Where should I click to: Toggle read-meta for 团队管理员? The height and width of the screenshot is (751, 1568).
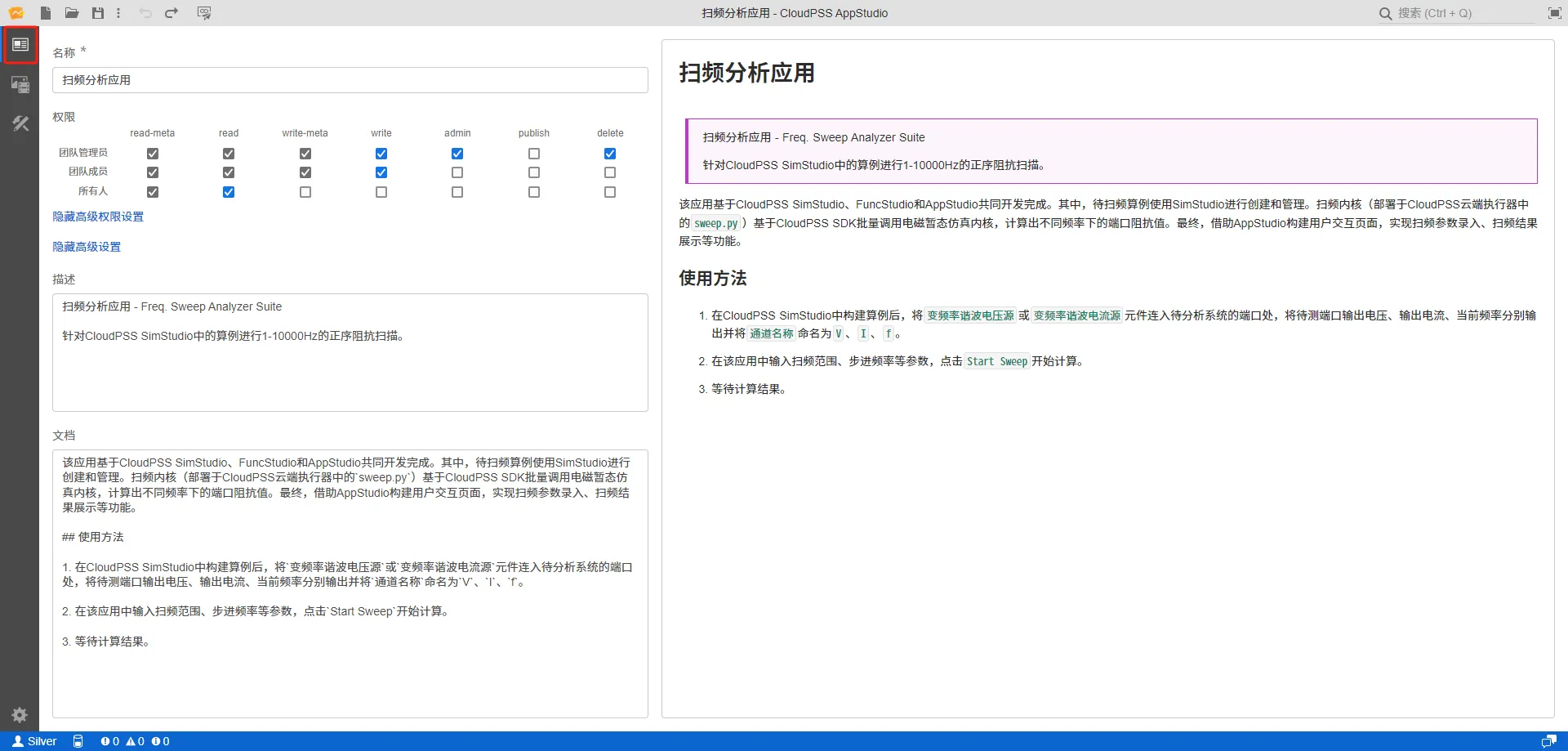pos(153,154)
